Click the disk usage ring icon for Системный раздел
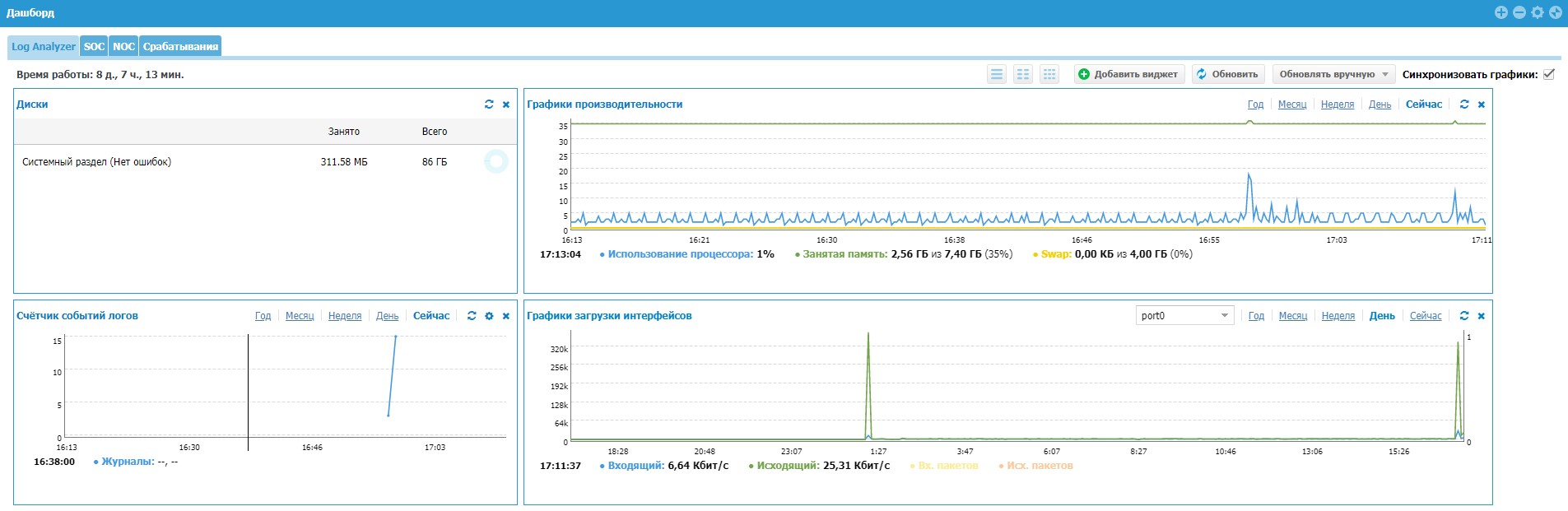This screenshot has height=511, width=1568. pyautogui.click(x=496, y=161)
